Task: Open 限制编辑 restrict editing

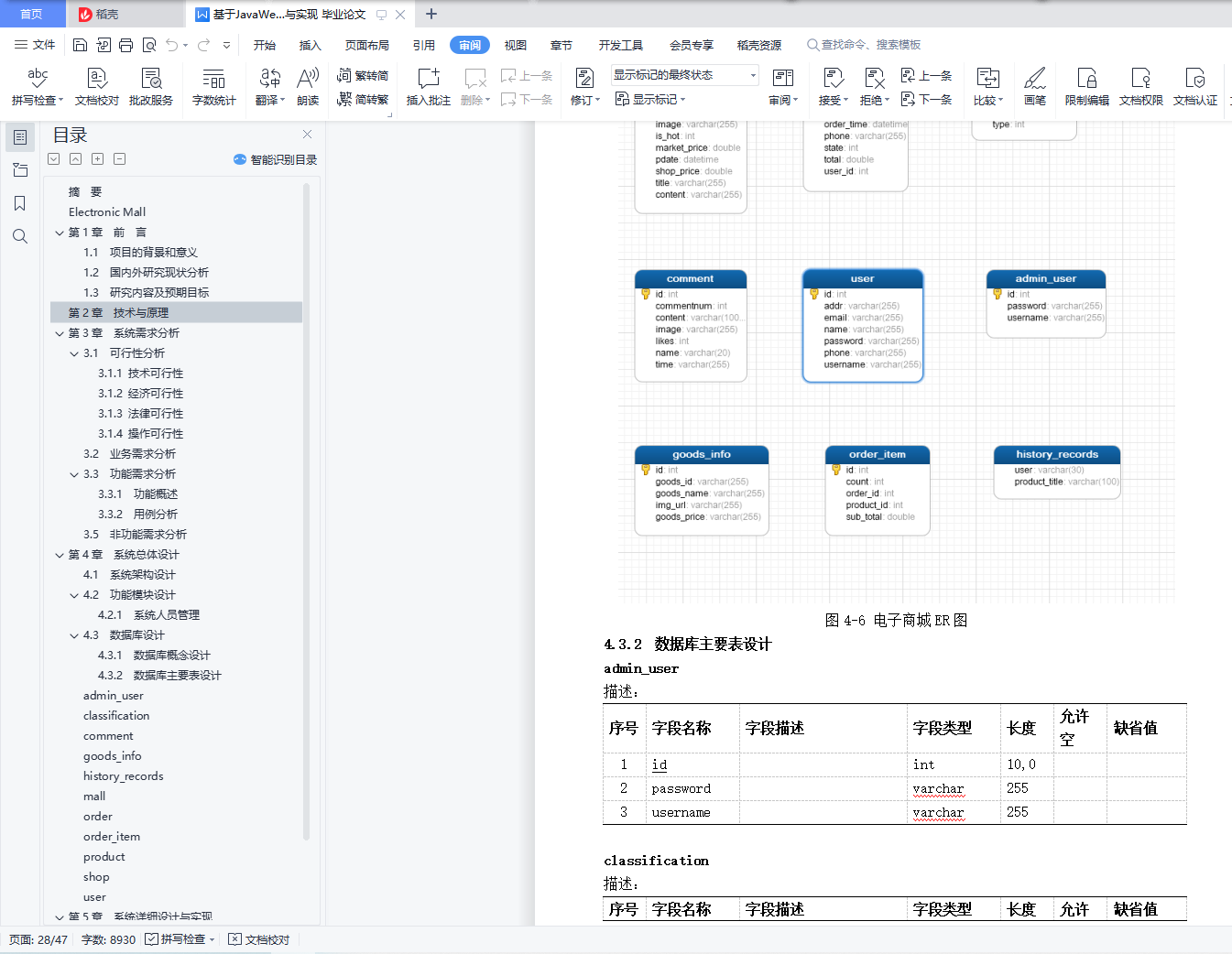Action: click(1087, 87)
